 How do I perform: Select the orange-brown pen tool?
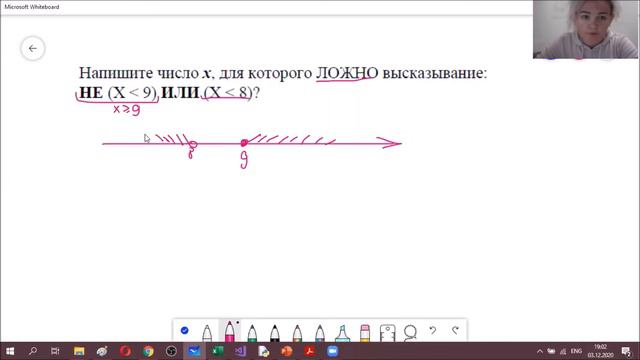pos(297,333)
